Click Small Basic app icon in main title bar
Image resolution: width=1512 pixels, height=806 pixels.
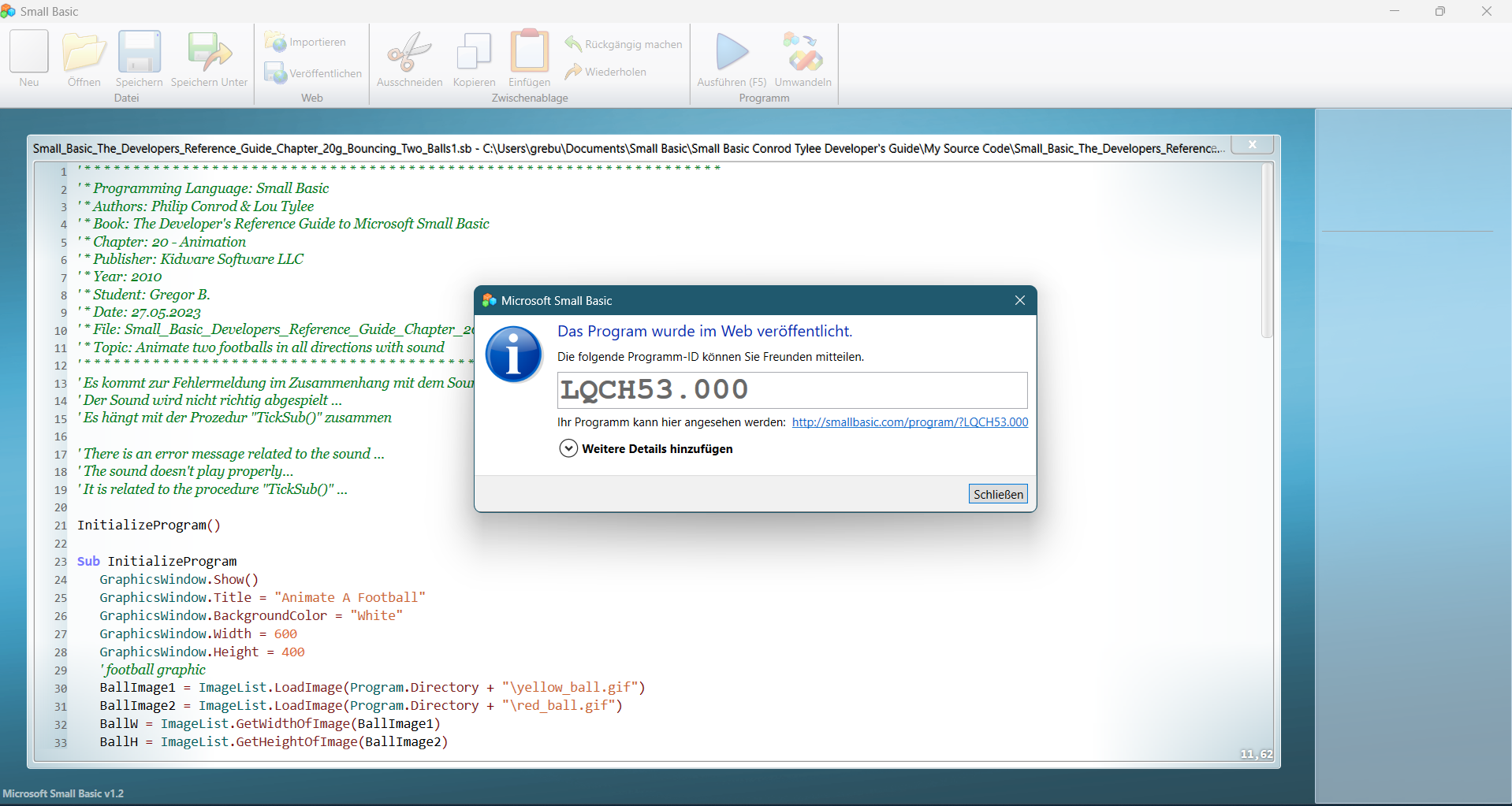(8, 11)
